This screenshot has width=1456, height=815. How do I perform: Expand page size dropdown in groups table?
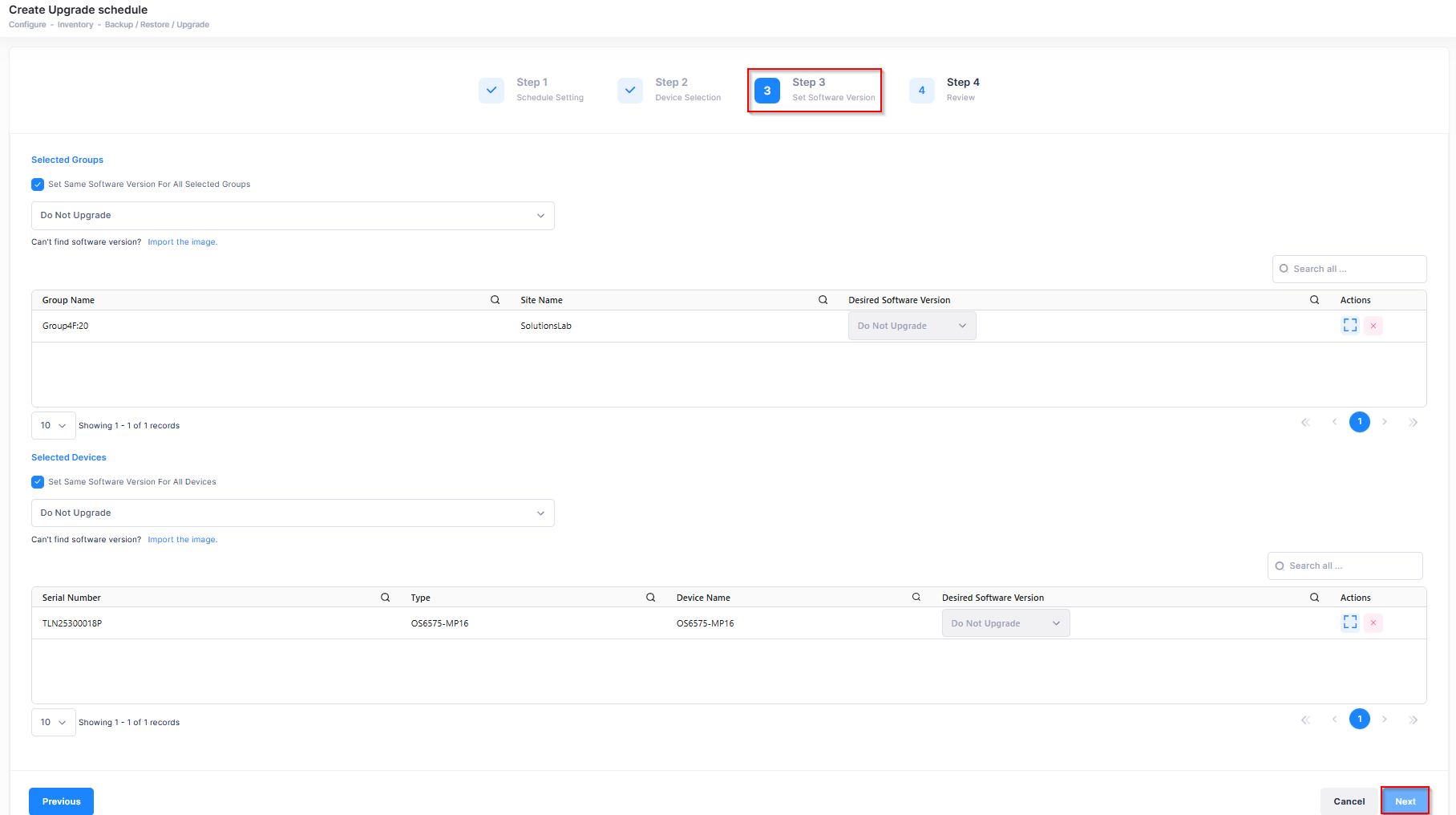(x=53, y=426)
